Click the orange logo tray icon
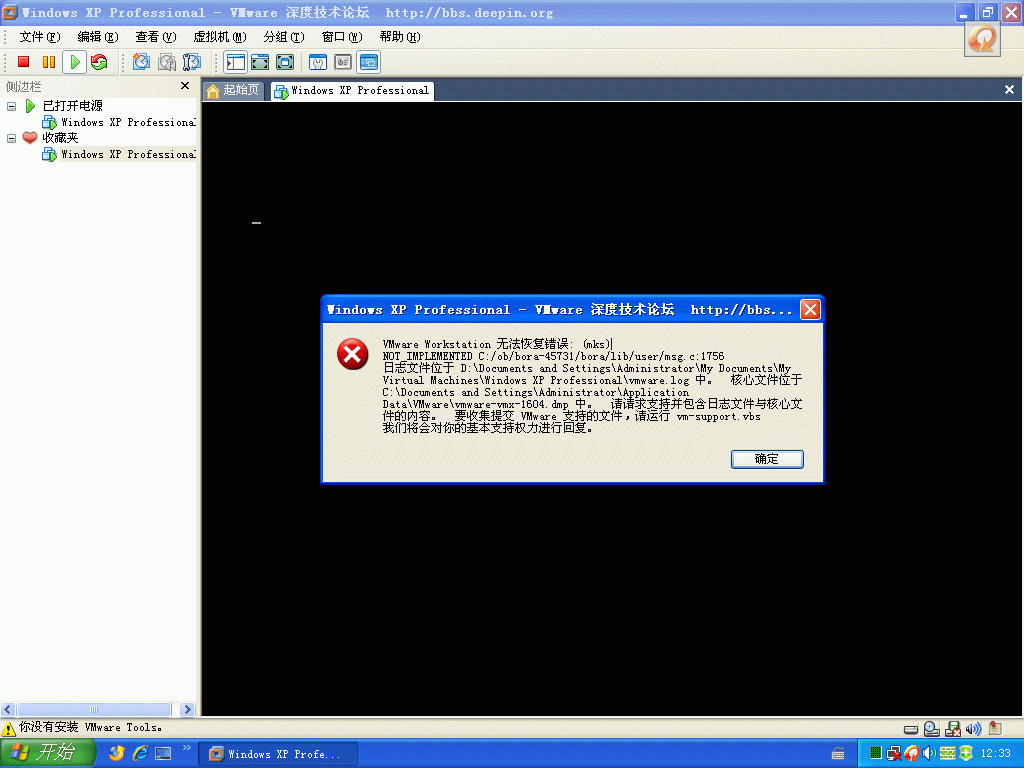 tap(912, 754)
